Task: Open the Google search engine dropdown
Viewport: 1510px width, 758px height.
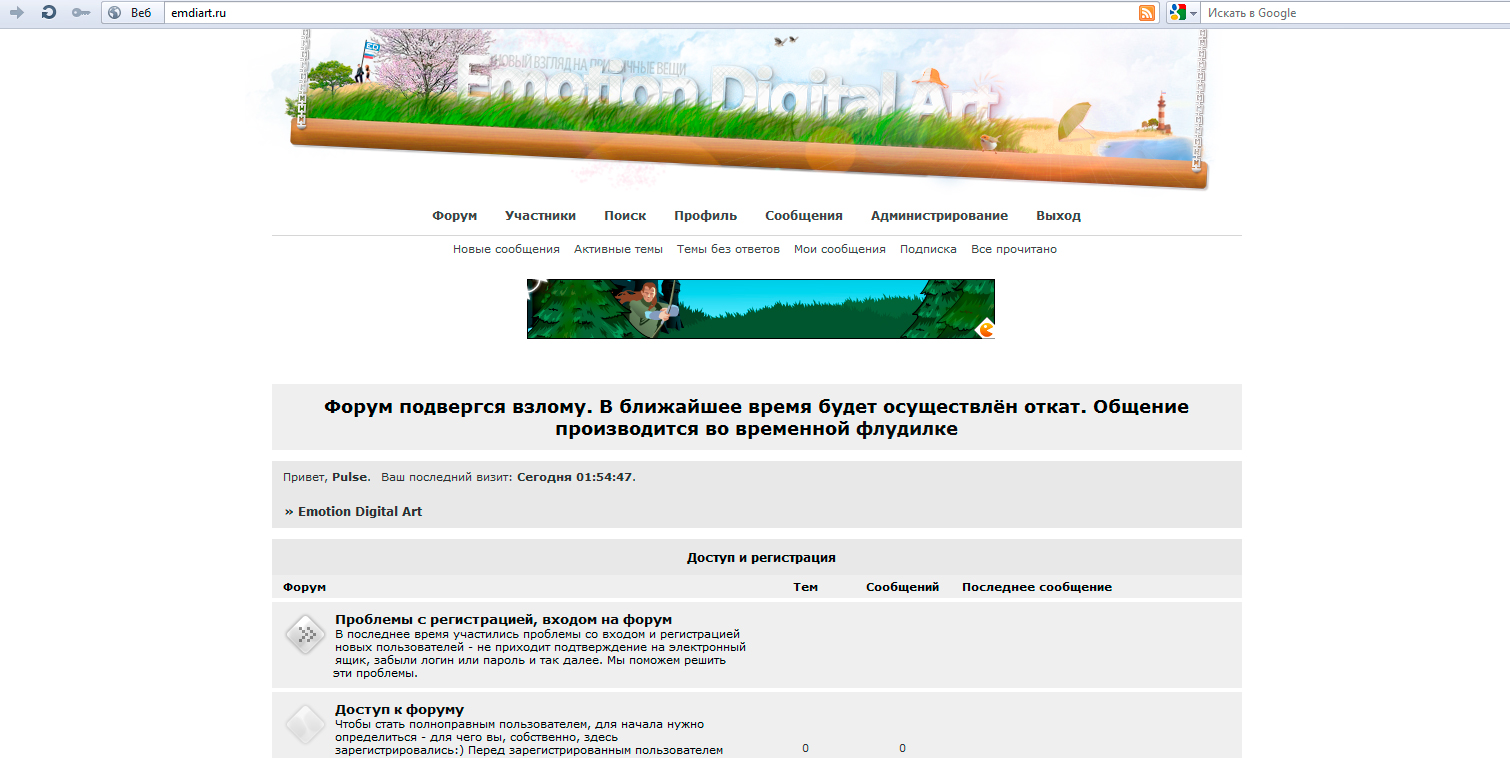Action: tap(1183, 13)
